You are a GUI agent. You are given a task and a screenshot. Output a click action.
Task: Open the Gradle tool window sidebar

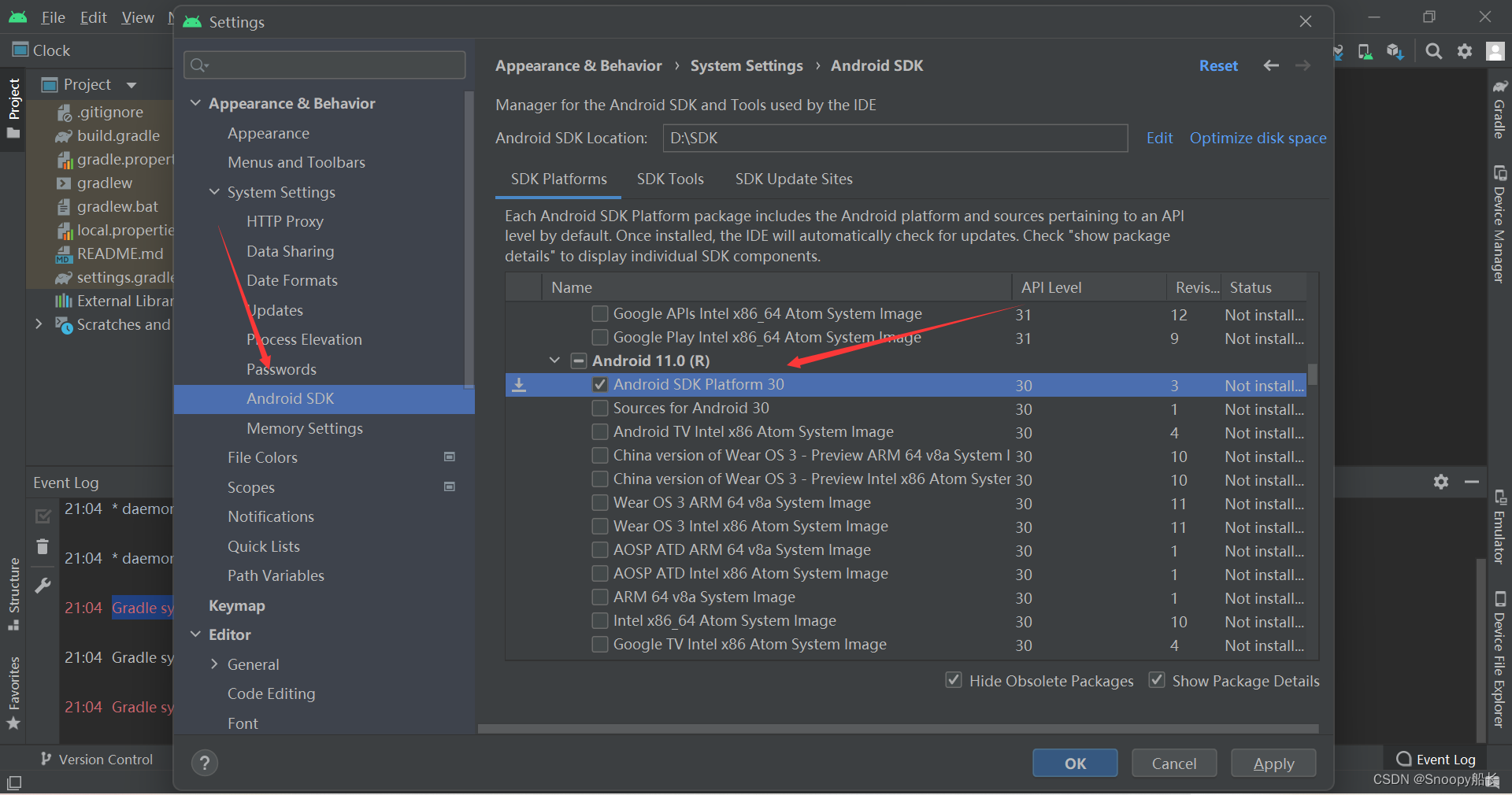(x=1499, y=109)
